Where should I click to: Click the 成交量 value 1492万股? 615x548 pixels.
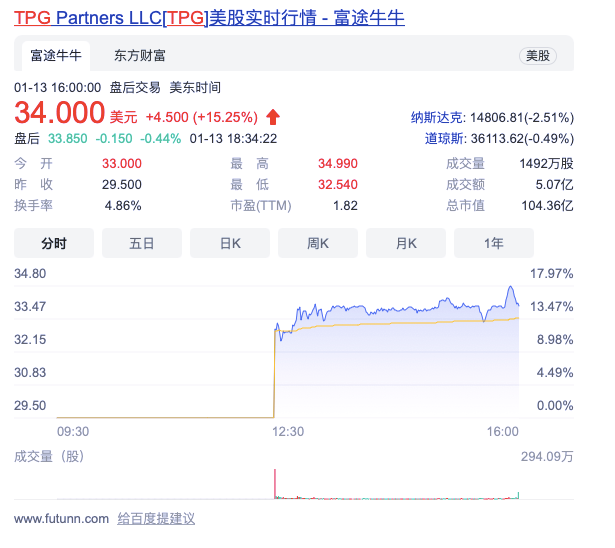(546, 164)
